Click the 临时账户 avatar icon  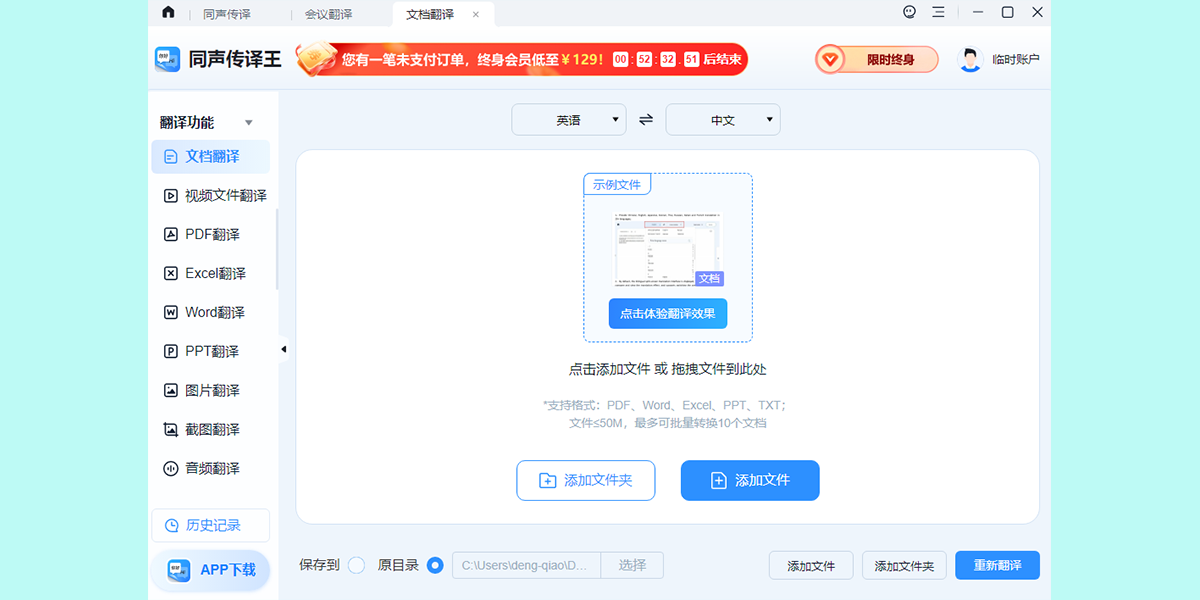(x=970, y=59)
